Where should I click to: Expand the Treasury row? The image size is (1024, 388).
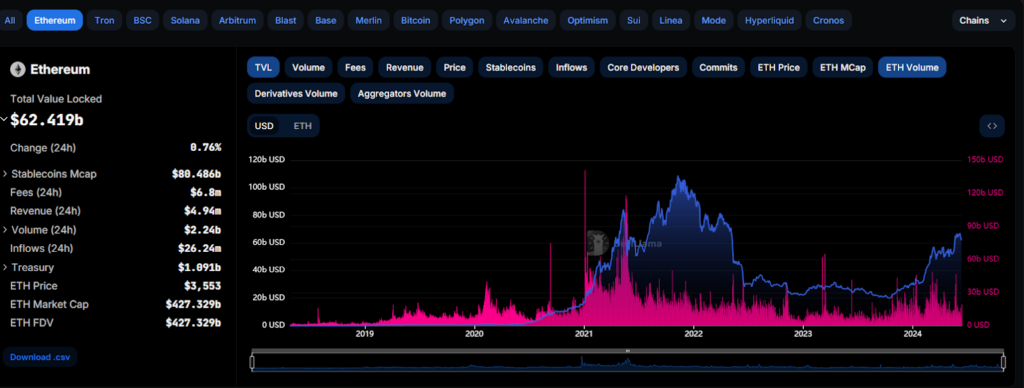(5, 267)
